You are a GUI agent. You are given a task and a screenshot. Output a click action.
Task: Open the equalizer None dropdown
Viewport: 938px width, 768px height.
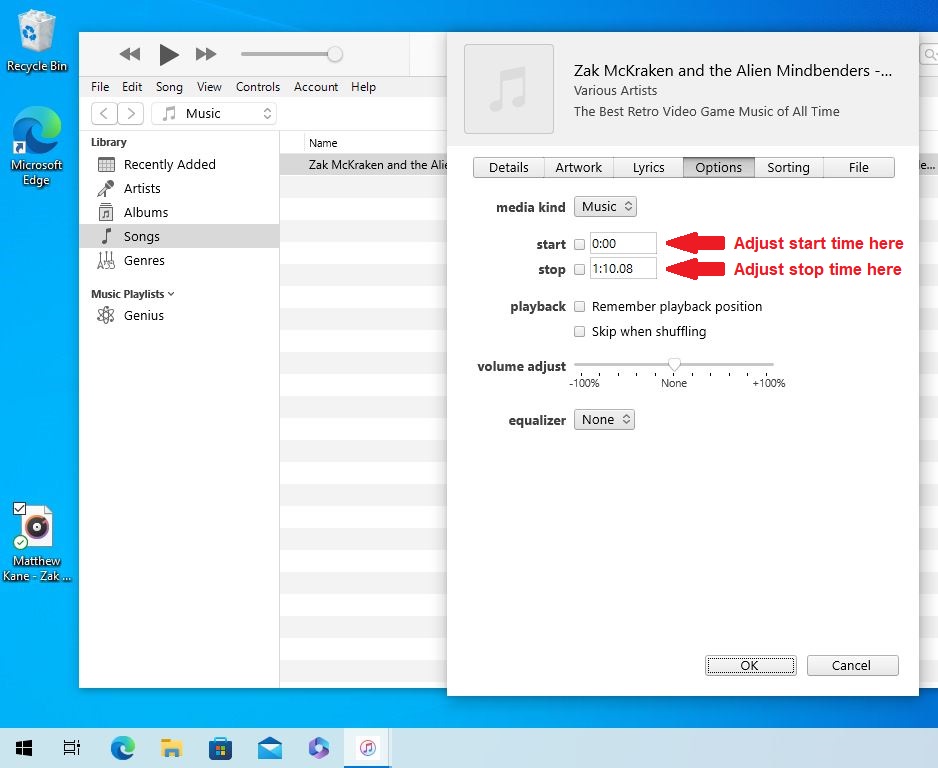click(x=604, y=420)
